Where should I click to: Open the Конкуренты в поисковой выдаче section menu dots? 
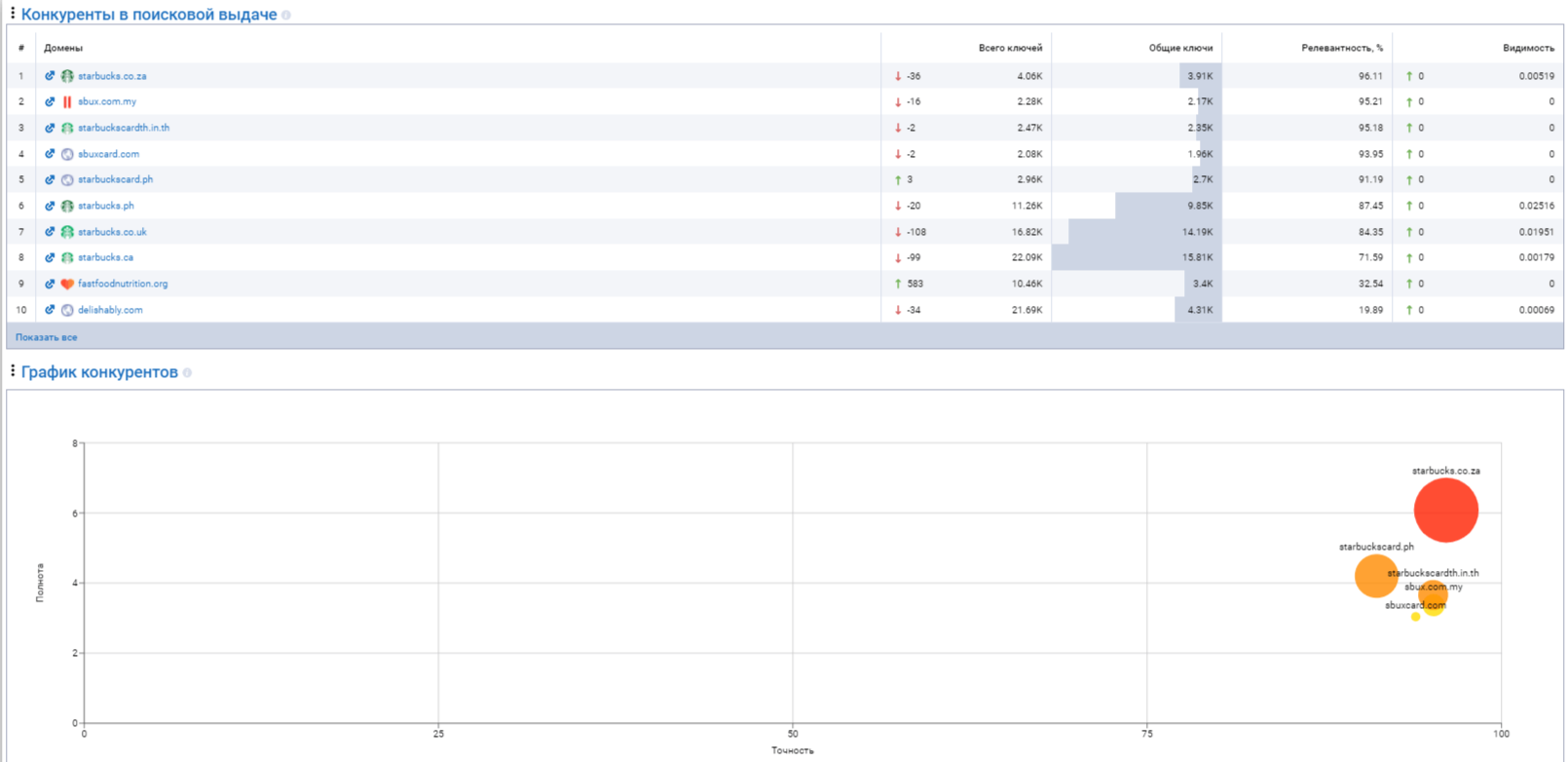pyautogui.click(x=13, y=14)
